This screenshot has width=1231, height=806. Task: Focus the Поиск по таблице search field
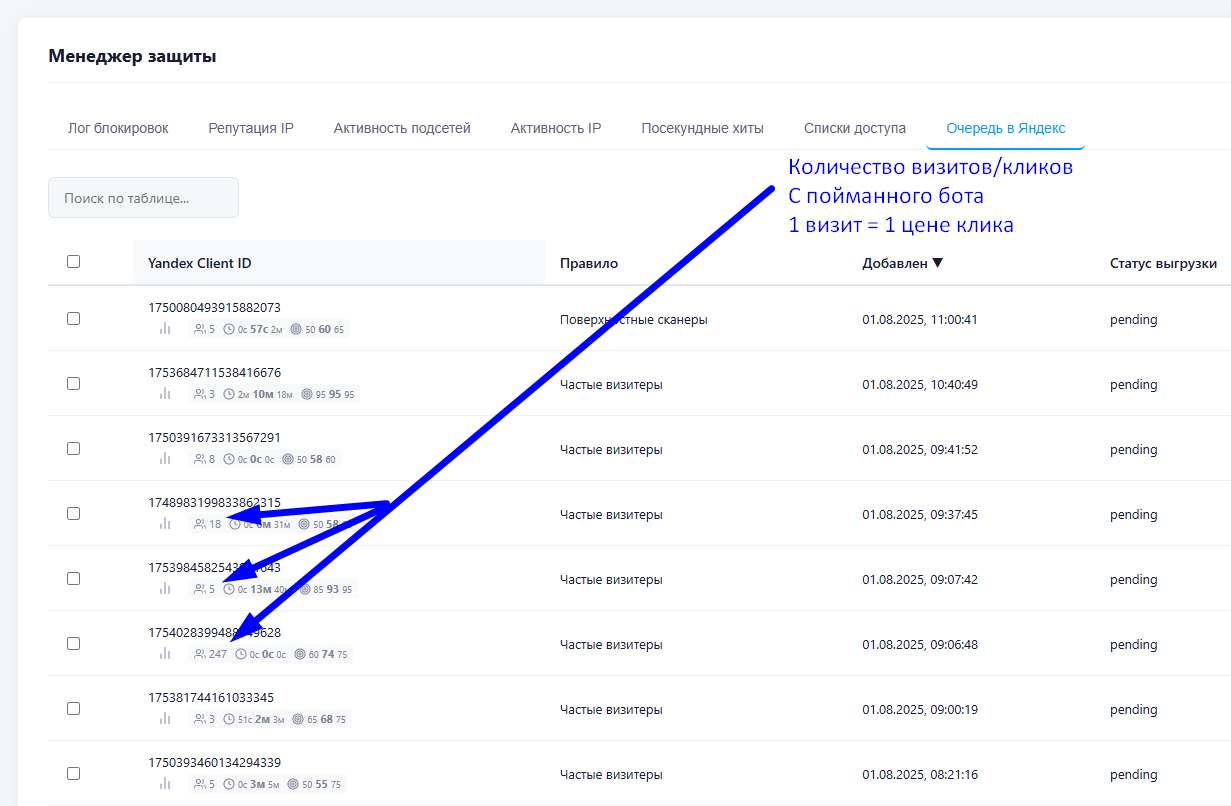143,198
